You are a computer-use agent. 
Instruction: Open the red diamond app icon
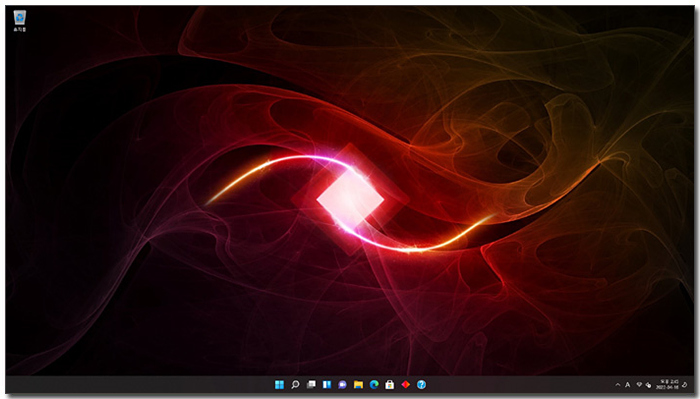(x=405, y=385)
